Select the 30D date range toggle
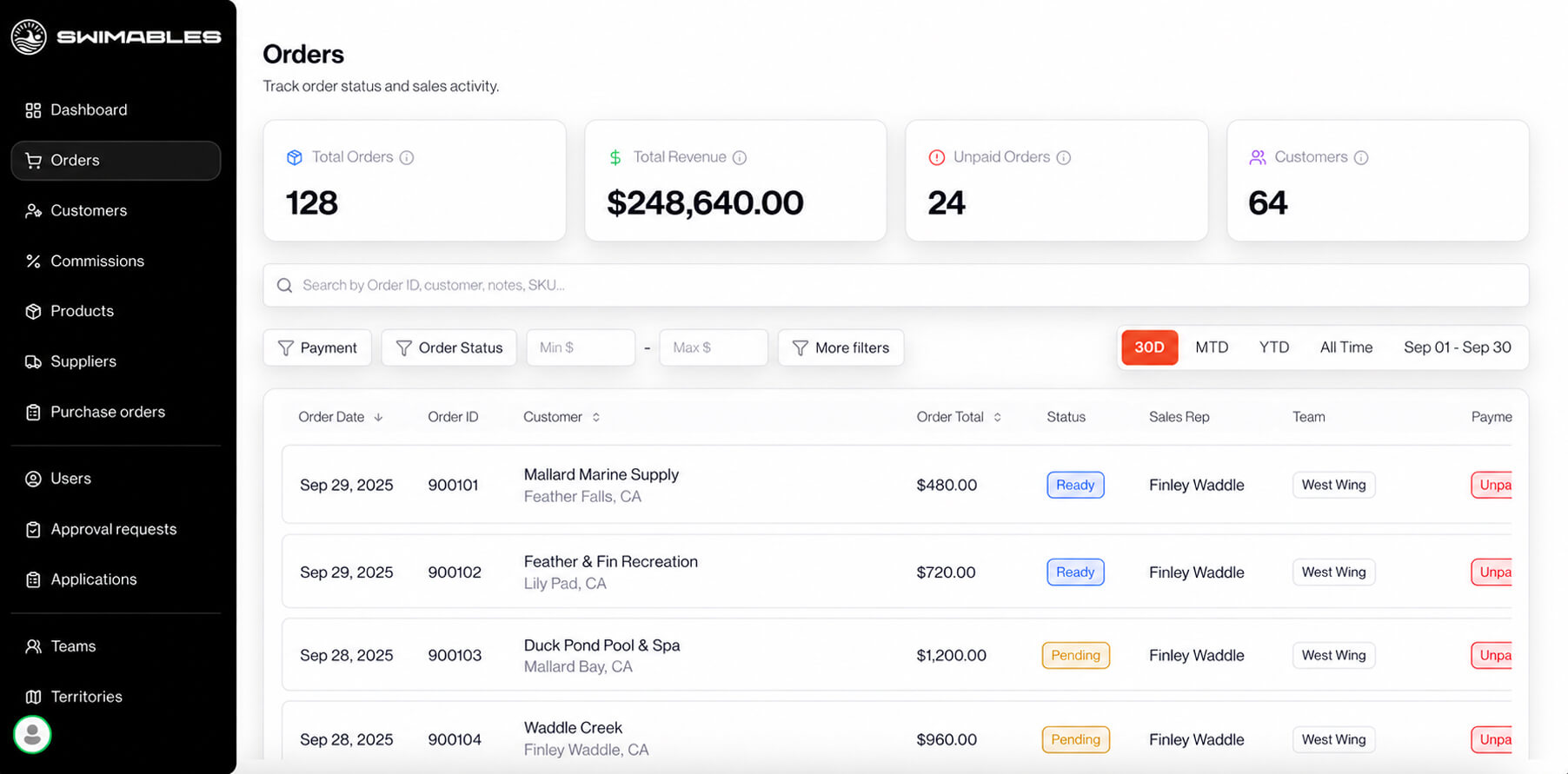1568x774 pixels. pos(1149,347)
